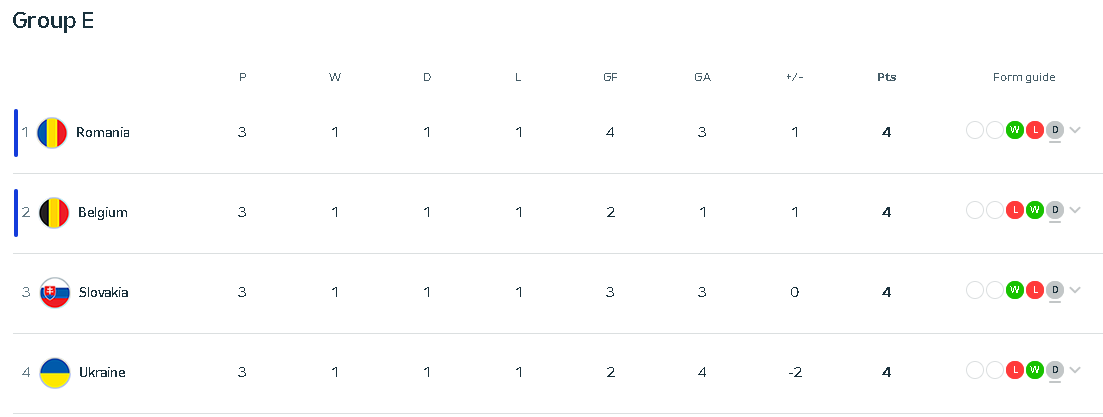This screenshot has height=417, width=1103.
Task: Click Romania's green W form badge
Action: coord(1014,130)
